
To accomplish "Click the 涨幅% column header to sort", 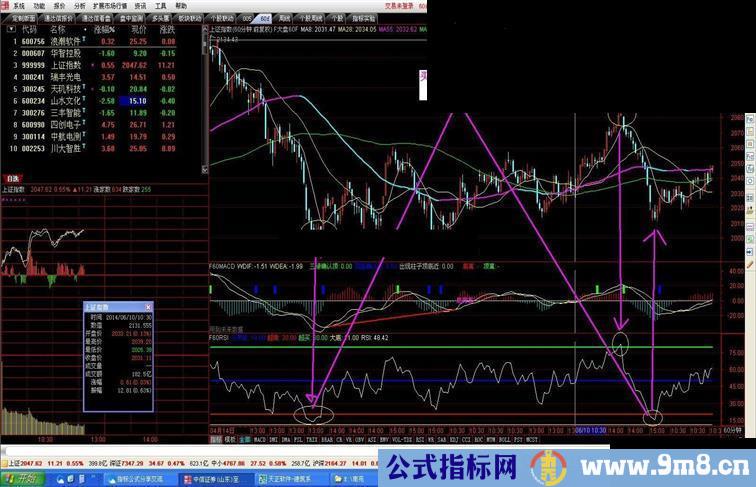I will (104, 30).
